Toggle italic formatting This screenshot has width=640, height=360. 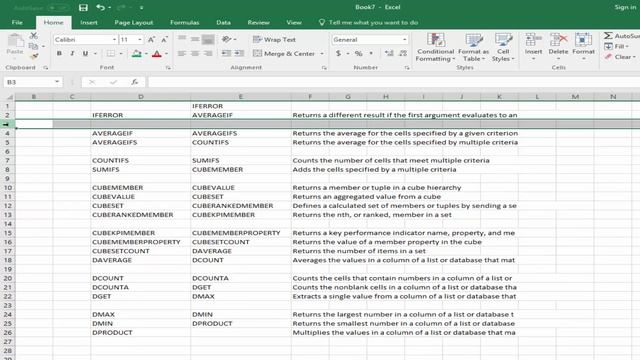pyautogui.click(x=72, y=53)
